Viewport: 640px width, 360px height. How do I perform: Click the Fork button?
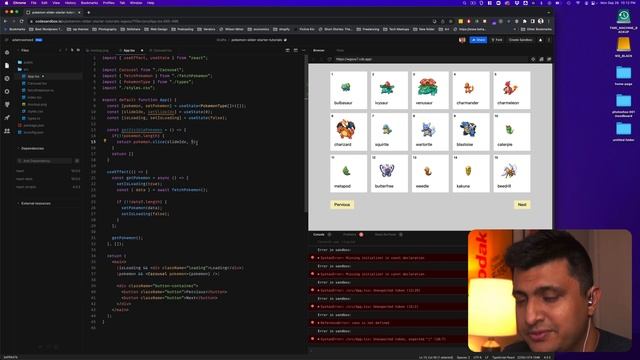point(497,40)
